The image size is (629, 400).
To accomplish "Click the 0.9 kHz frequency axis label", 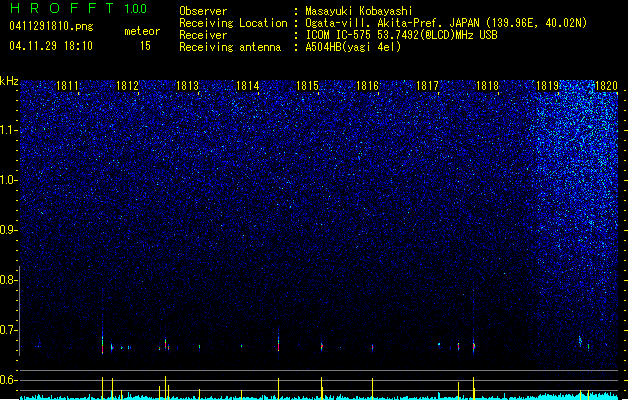I will (8, 230).
